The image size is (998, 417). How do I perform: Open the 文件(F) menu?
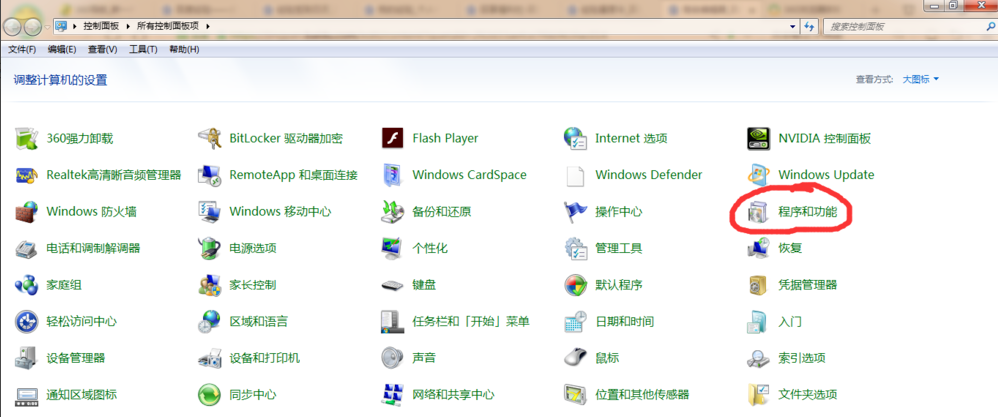(x=22, y=50)
